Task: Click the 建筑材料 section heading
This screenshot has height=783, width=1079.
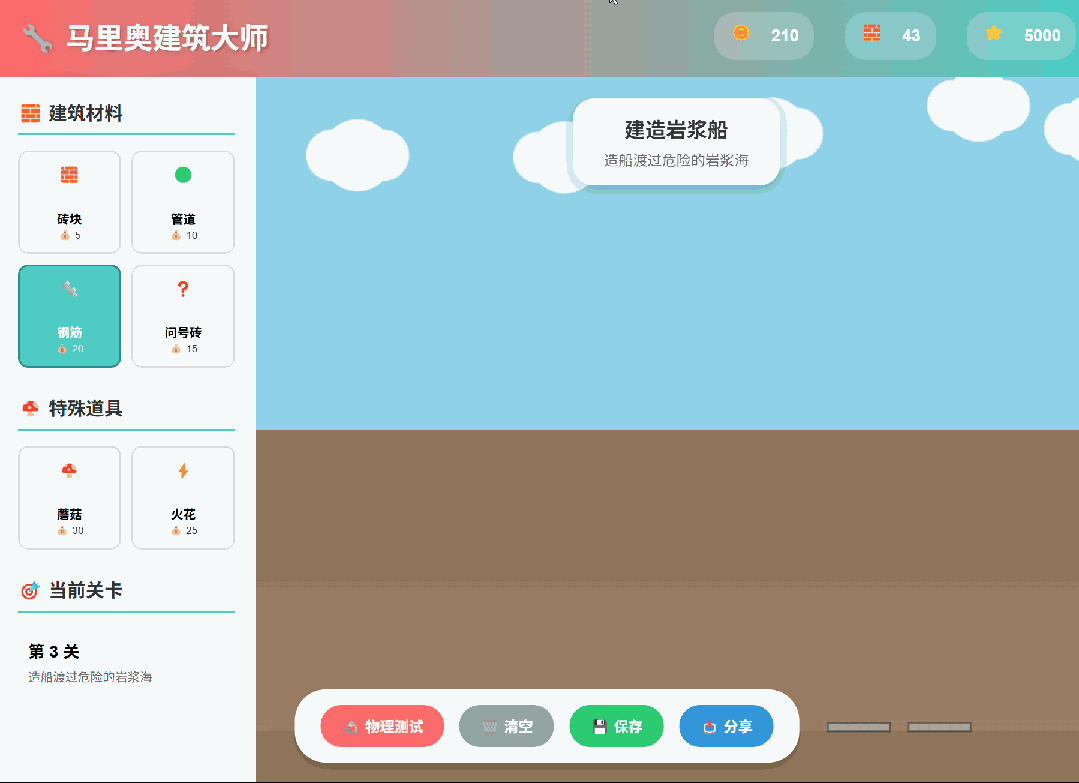Action: [85, 113]
